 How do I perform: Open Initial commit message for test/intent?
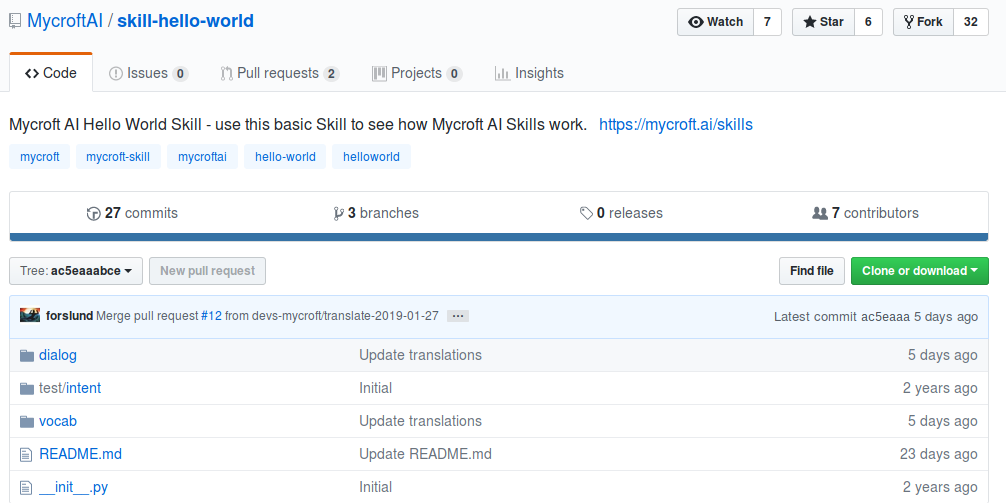tap(375, 388)
